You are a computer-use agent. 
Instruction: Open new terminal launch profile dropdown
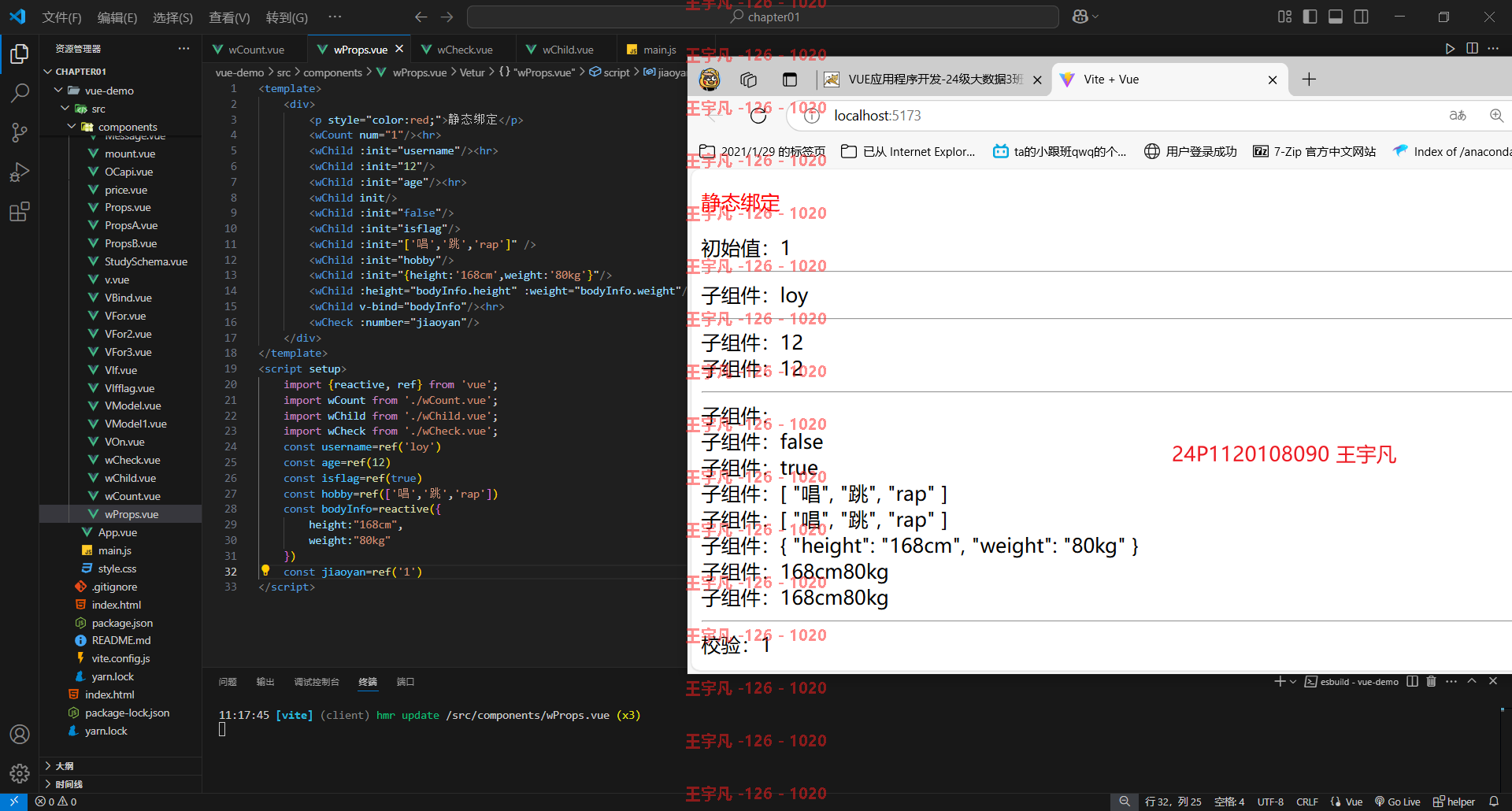tap(1293, 682)
